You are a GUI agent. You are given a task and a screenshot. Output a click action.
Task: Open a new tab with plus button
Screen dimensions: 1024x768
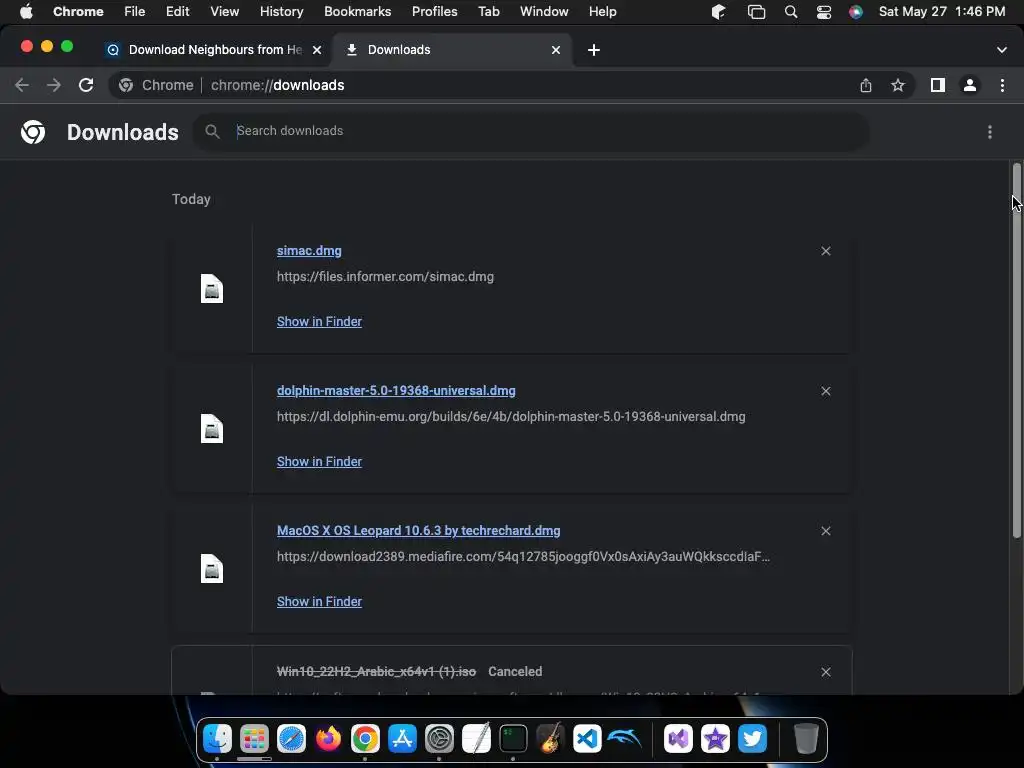point(594,50)
